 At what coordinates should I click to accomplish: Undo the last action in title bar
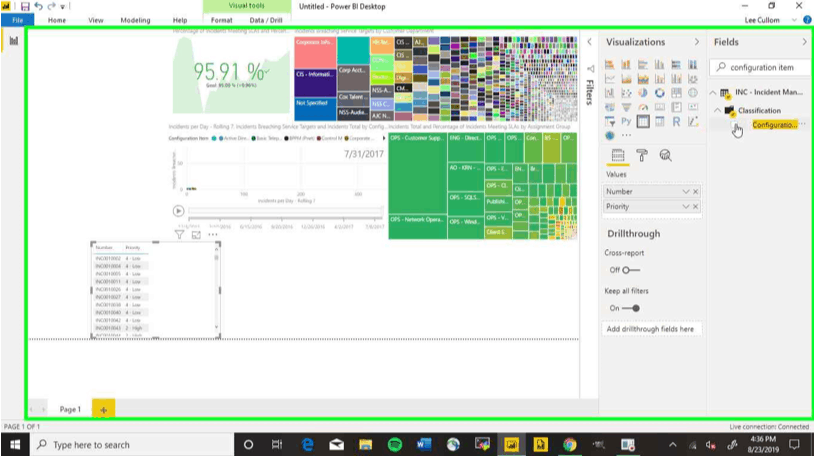(x=39, y=6)
